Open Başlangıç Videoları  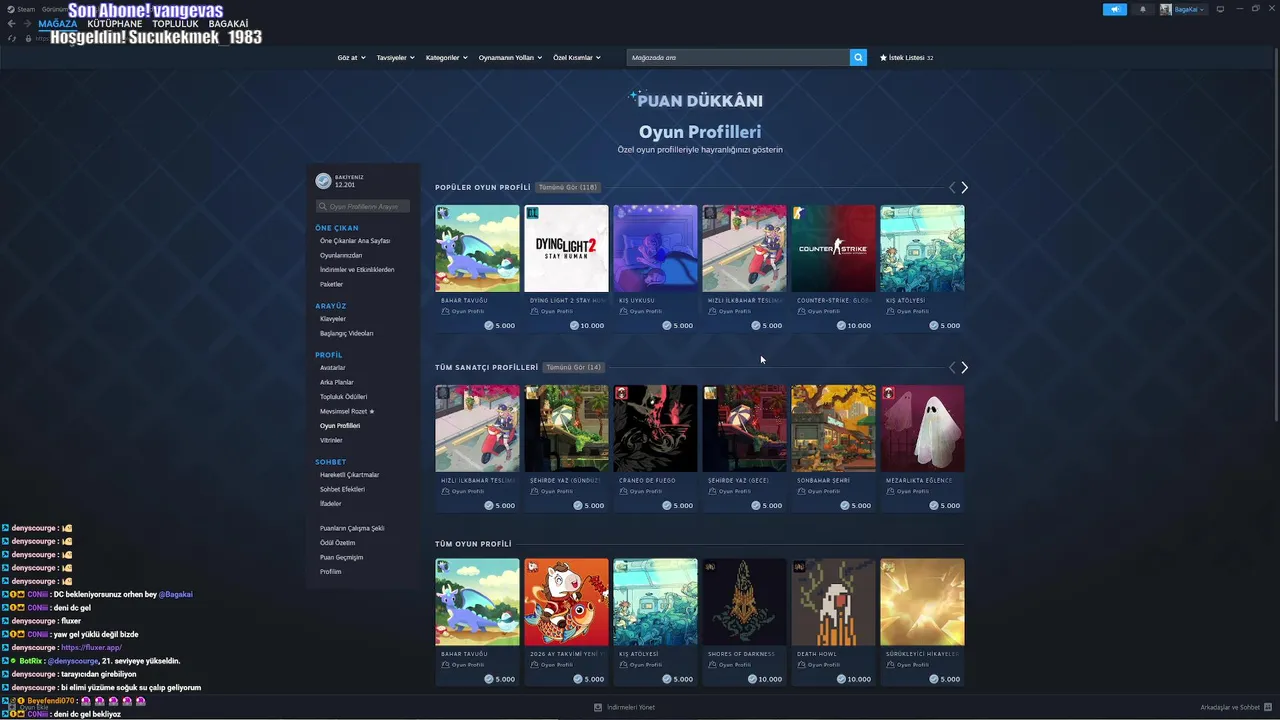[346, 333]
